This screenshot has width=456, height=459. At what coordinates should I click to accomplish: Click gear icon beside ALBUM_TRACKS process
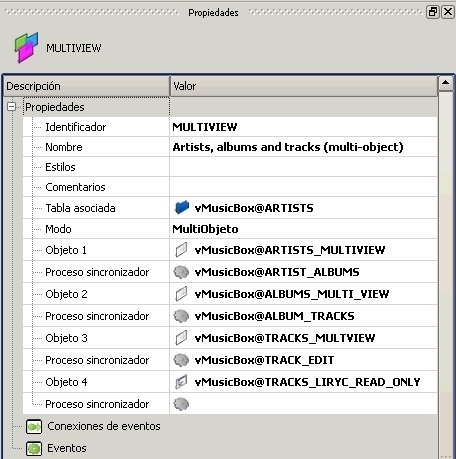tap(181, 316)
